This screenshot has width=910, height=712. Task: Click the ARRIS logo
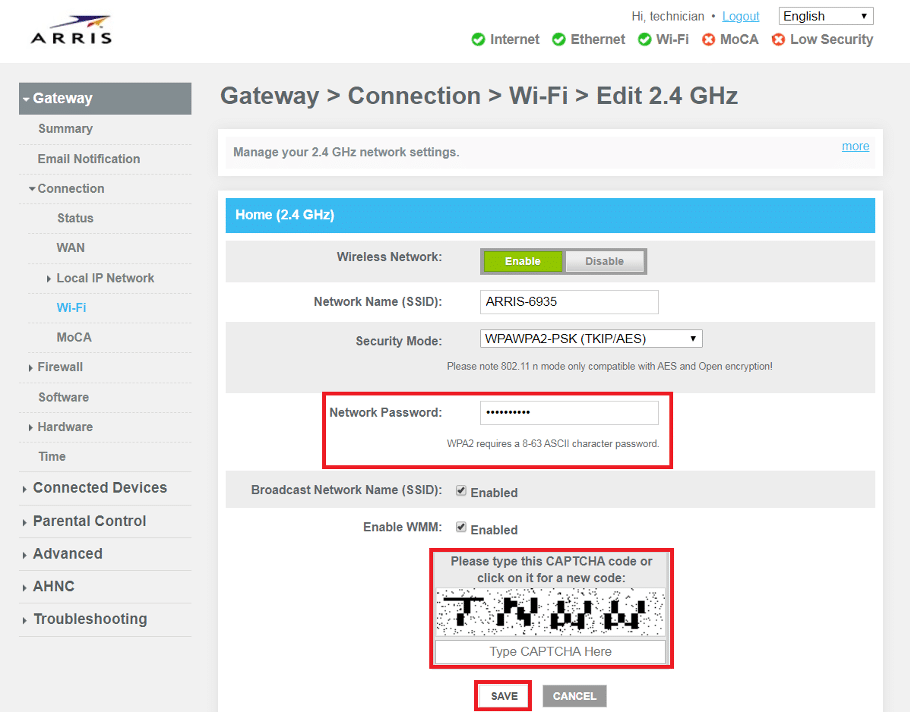pos(71,30)
